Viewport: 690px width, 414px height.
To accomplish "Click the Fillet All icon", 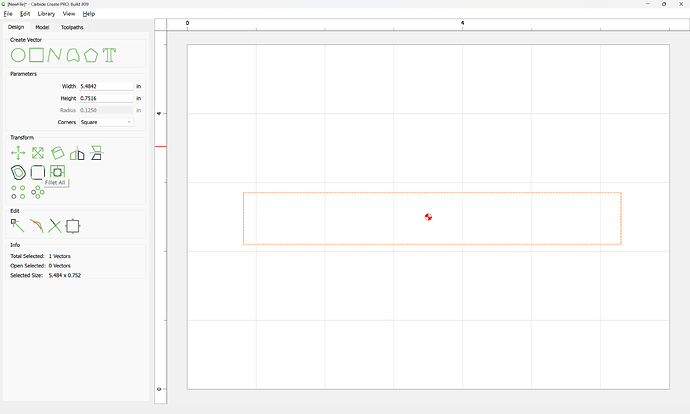I will pos(57,172).
